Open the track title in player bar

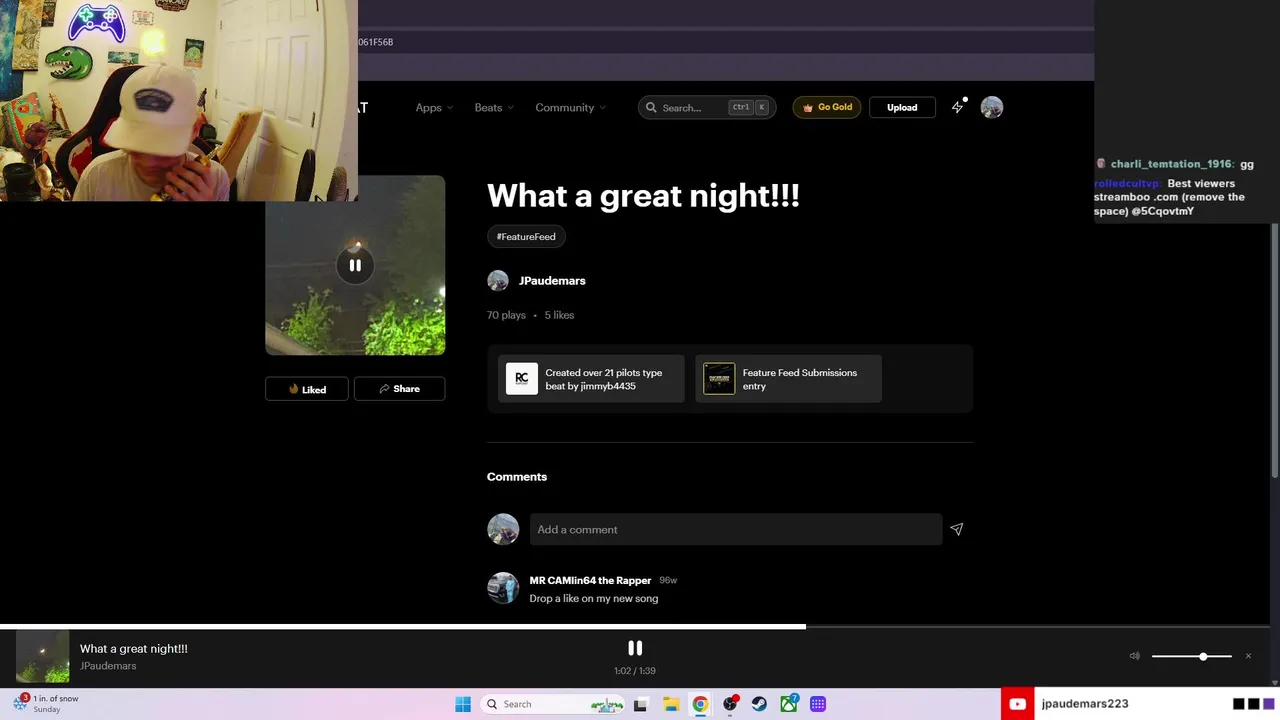point(134,649)
